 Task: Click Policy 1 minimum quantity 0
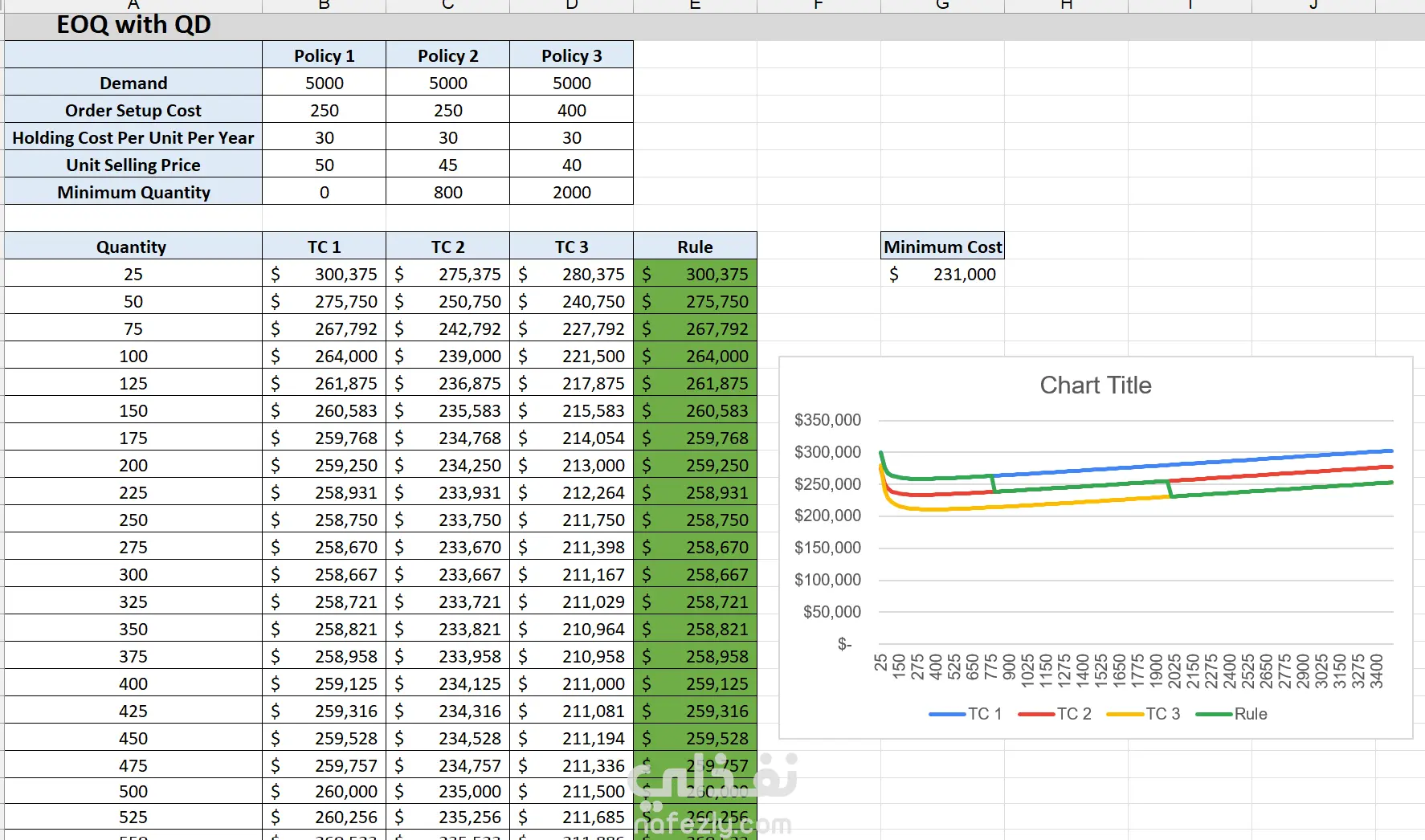pos(324,192)
